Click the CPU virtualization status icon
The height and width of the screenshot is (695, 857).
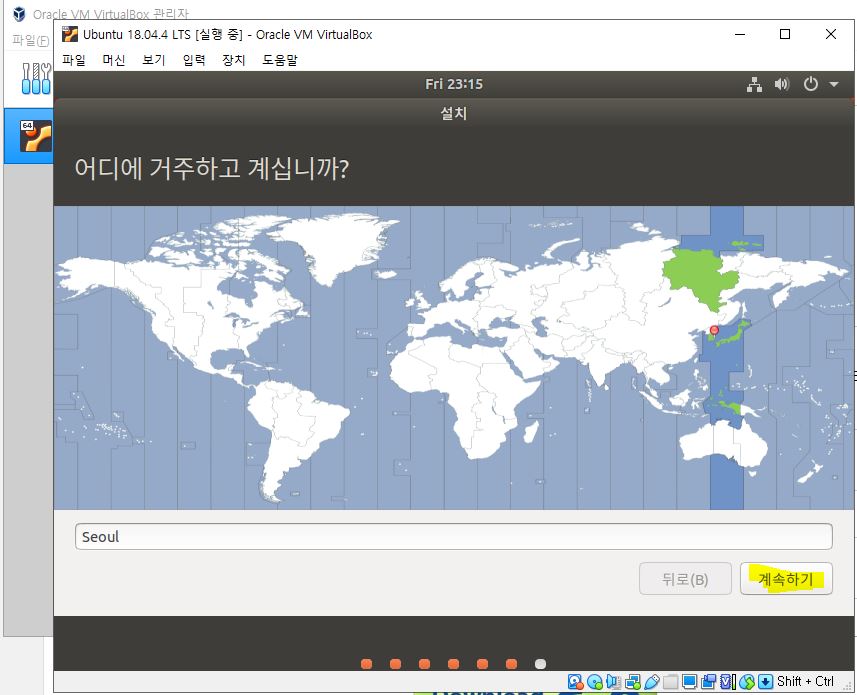pyautogui.click(x=728, y=681)
